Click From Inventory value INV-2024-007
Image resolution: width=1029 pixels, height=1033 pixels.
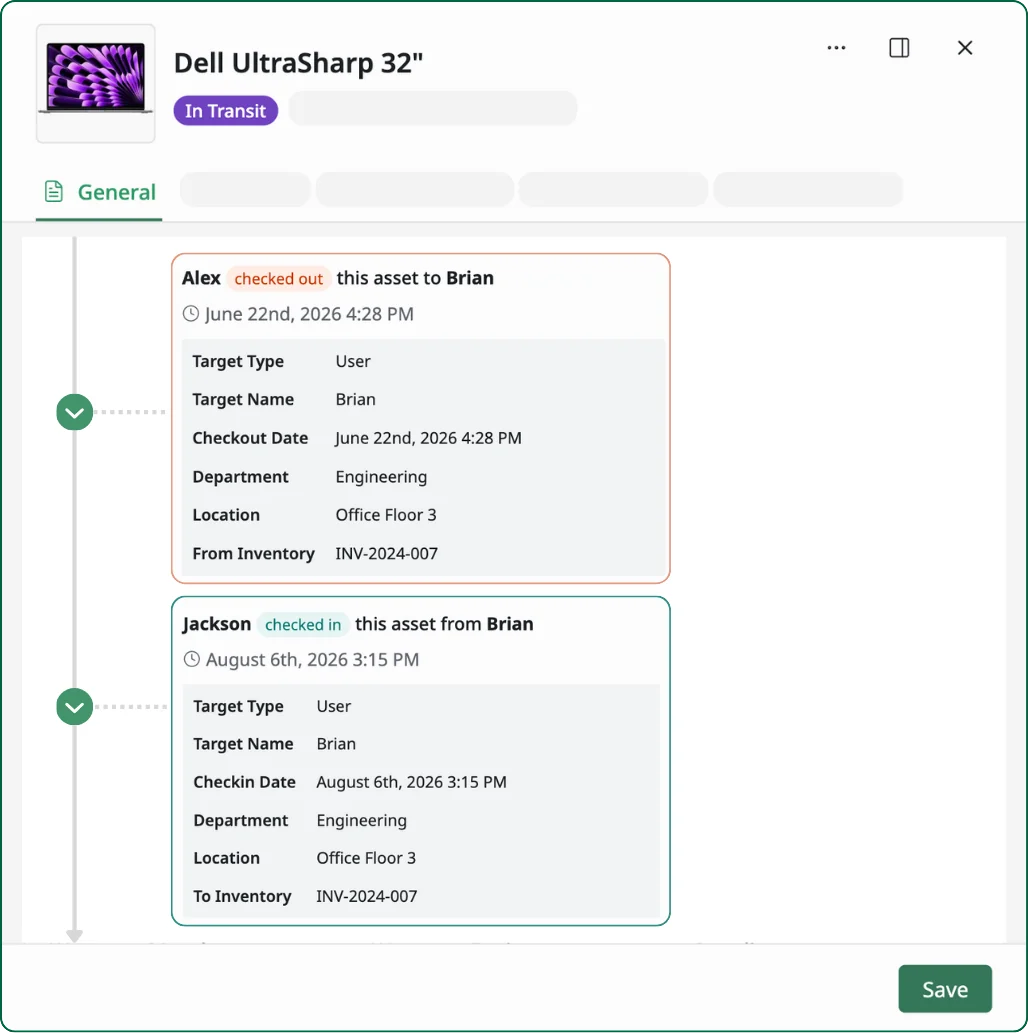click(387, 553)
